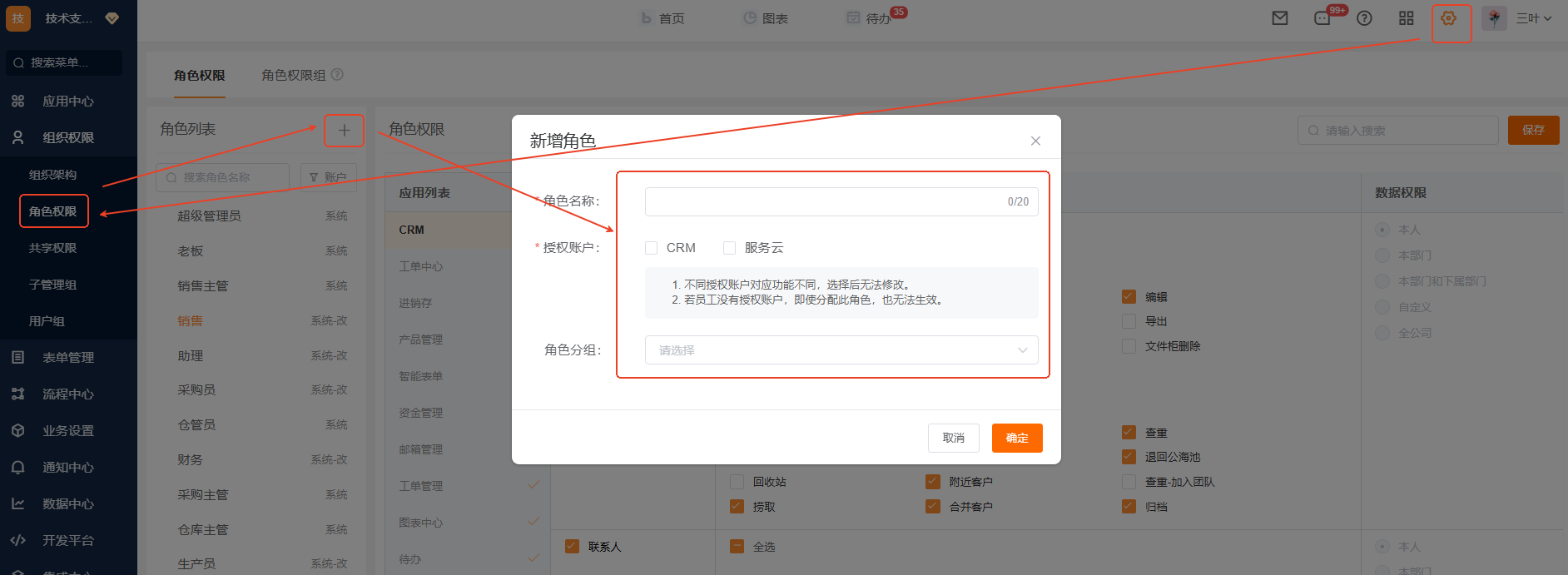
Task: Toggle the 回收站 checkbox
Action: (737, 482)
